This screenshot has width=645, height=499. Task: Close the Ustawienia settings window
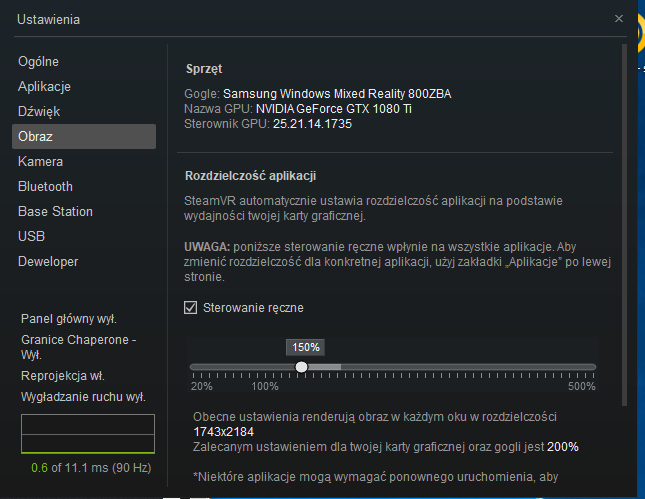point(619,18)
